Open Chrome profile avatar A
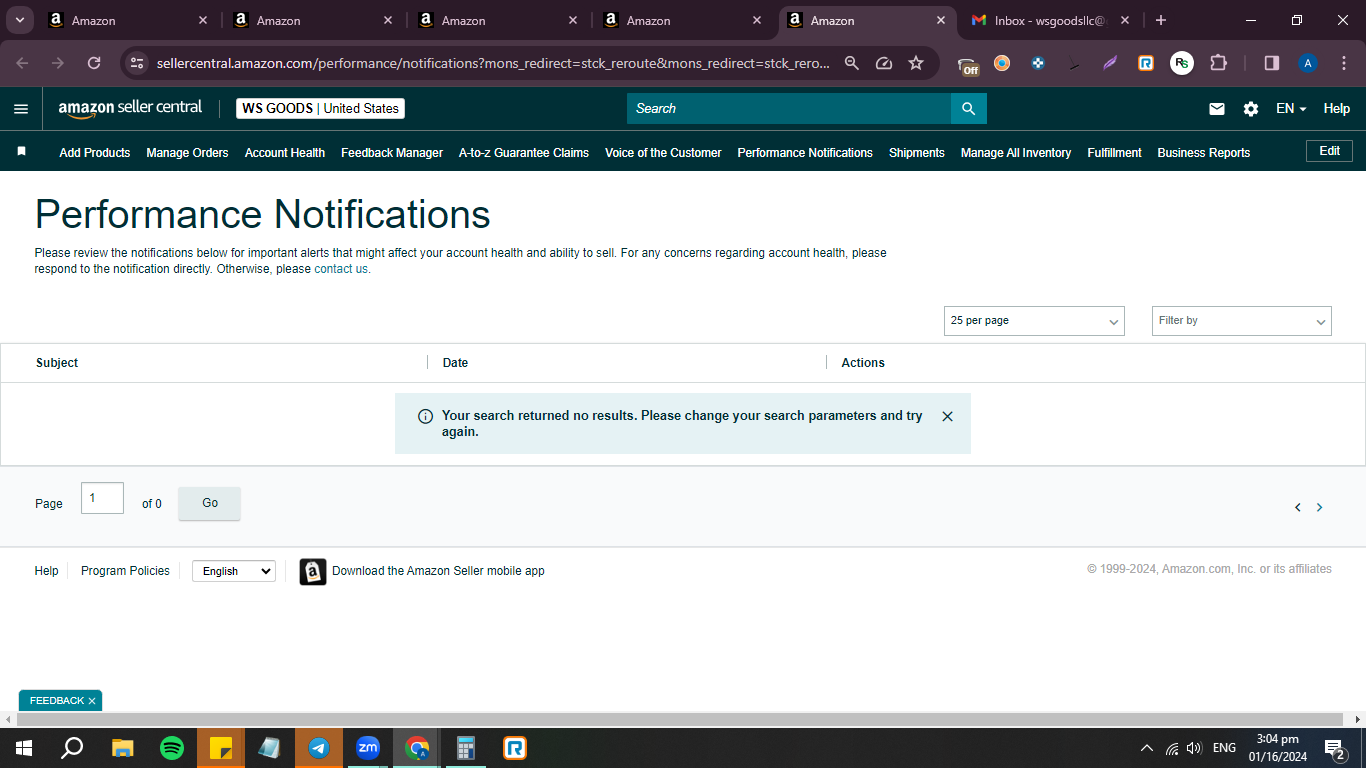Image resolution: width=1366 pixels, height=768 pixels. (1308, 63)
